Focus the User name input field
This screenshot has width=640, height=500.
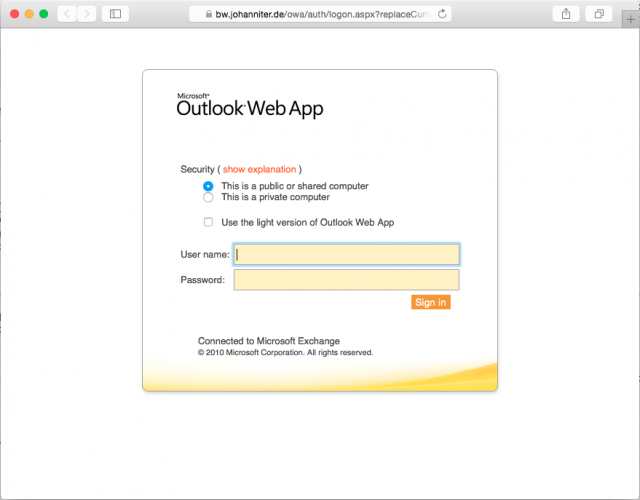[x=347, y=255]
